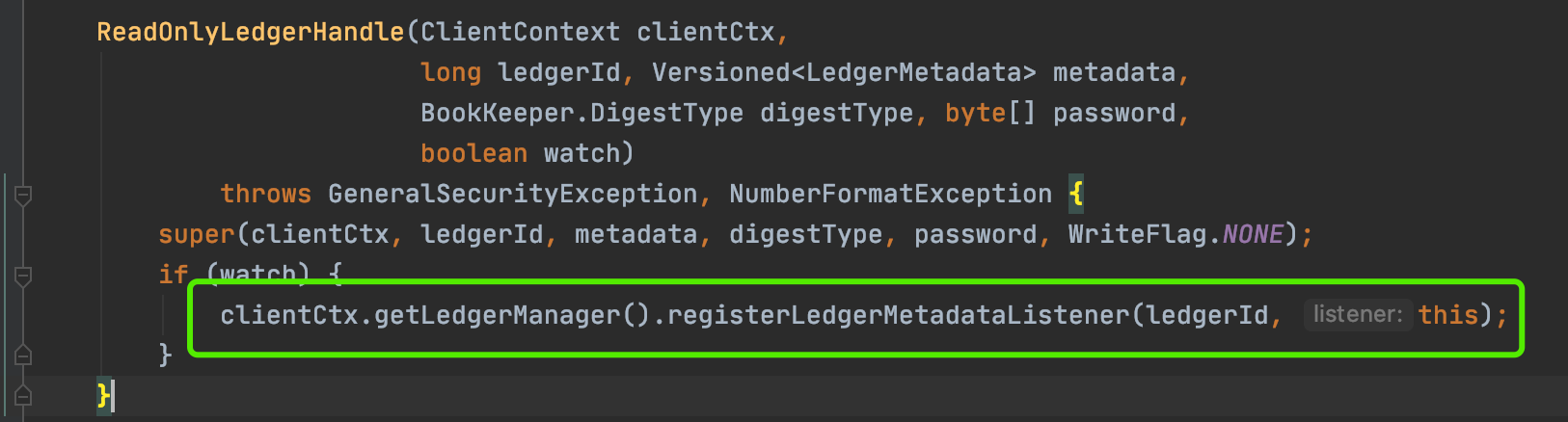Click the highlighted opening brace after NumberFormatException
Screen dimensions: 1568x422
pyautogui.click(x=1076, y=194)
